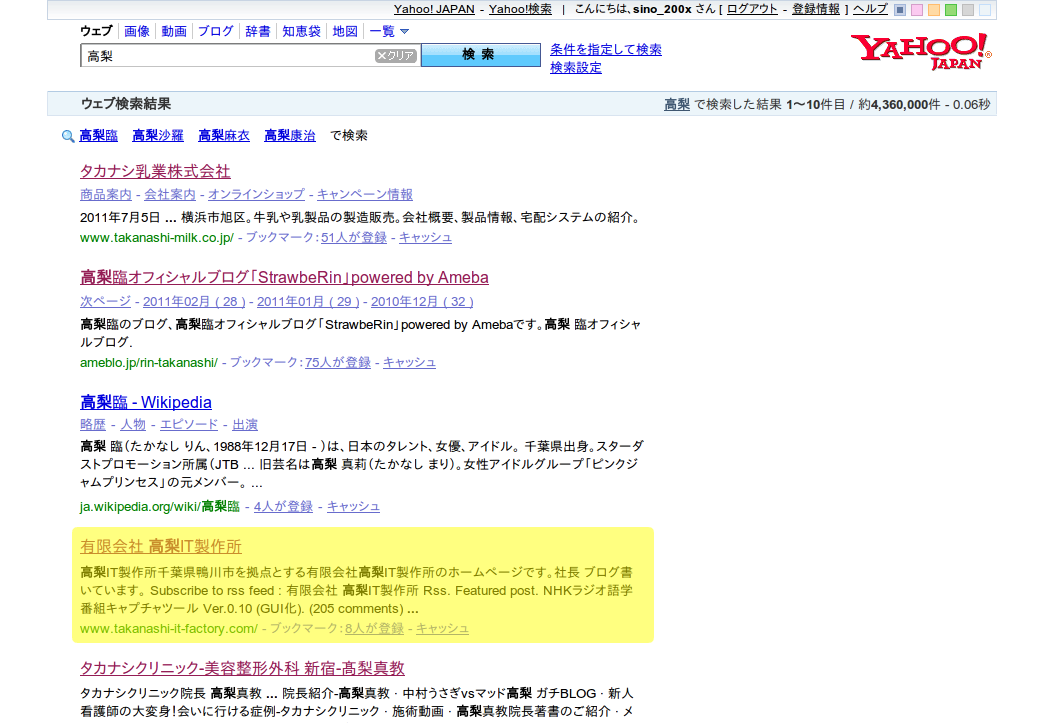Screen dimensions: 1042x723
Task: Open the 検索設定 link
Action: pyautogui.click(x=575, y=68)
